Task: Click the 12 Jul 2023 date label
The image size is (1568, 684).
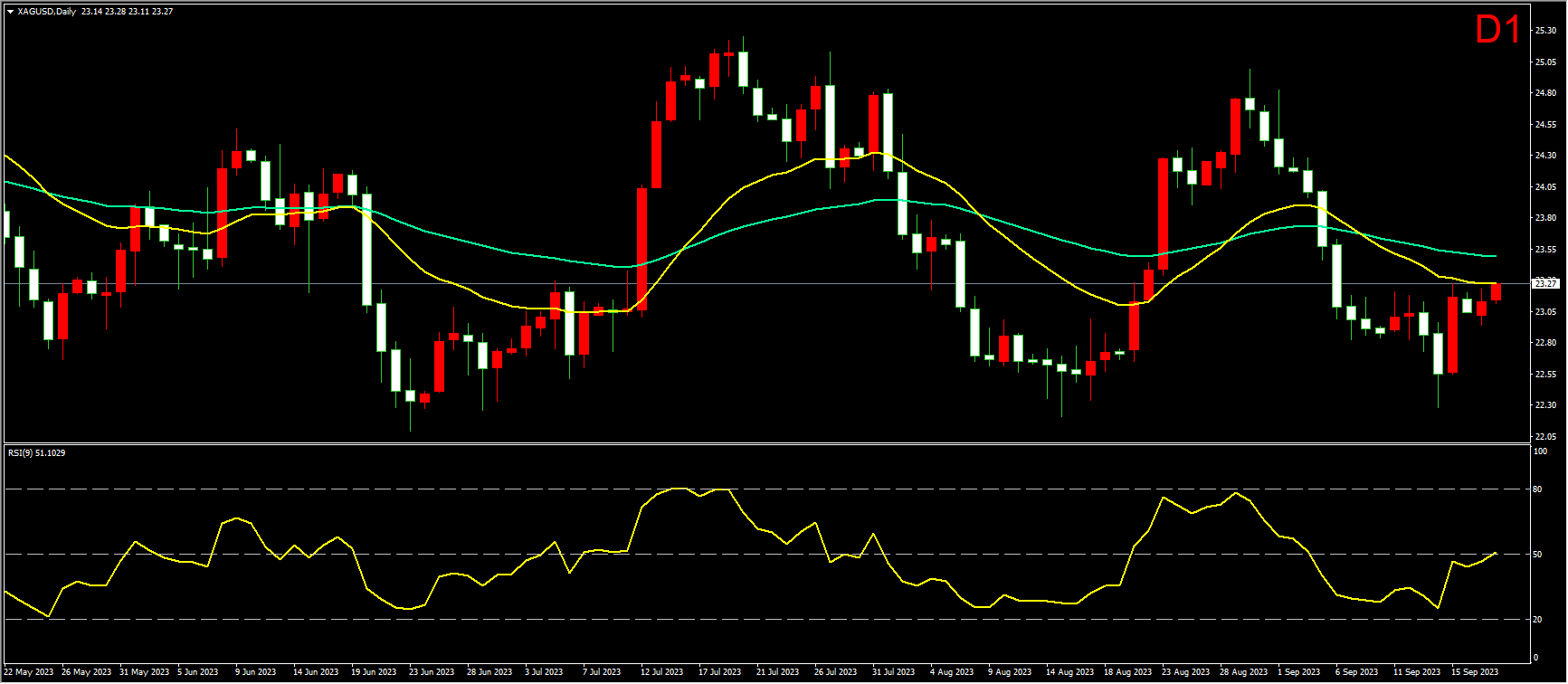Action: (x=663, y=672)
